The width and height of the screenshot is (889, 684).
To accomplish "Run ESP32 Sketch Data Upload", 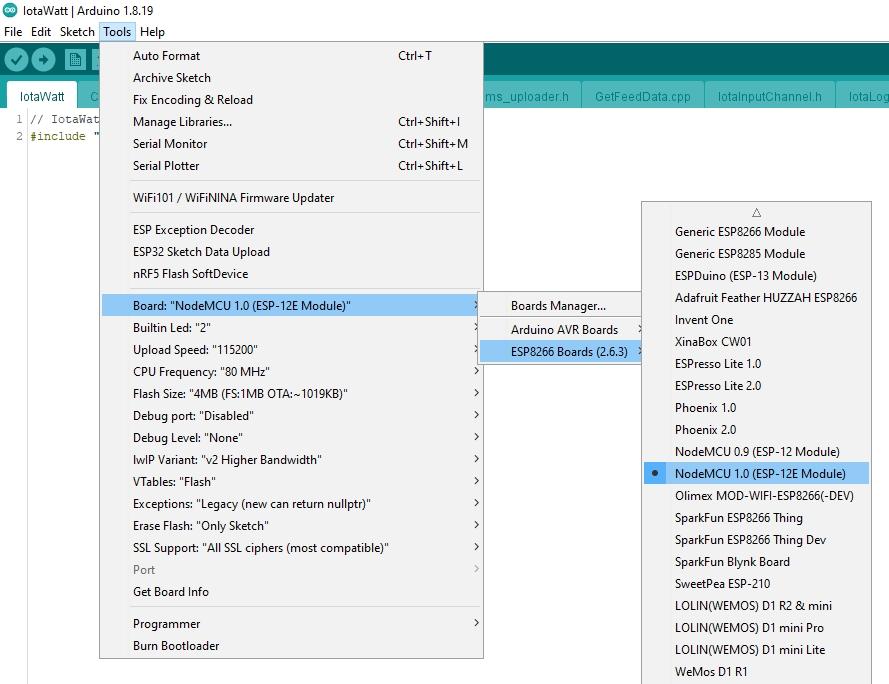I will (291, 252).
